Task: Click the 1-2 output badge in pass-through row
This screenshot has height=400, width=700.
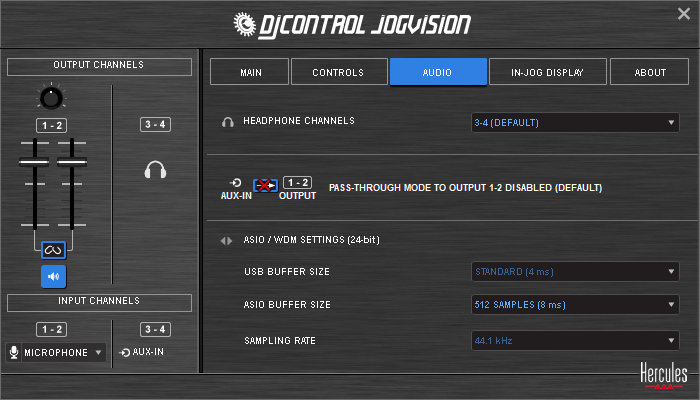Action: (x=297, y=183)
